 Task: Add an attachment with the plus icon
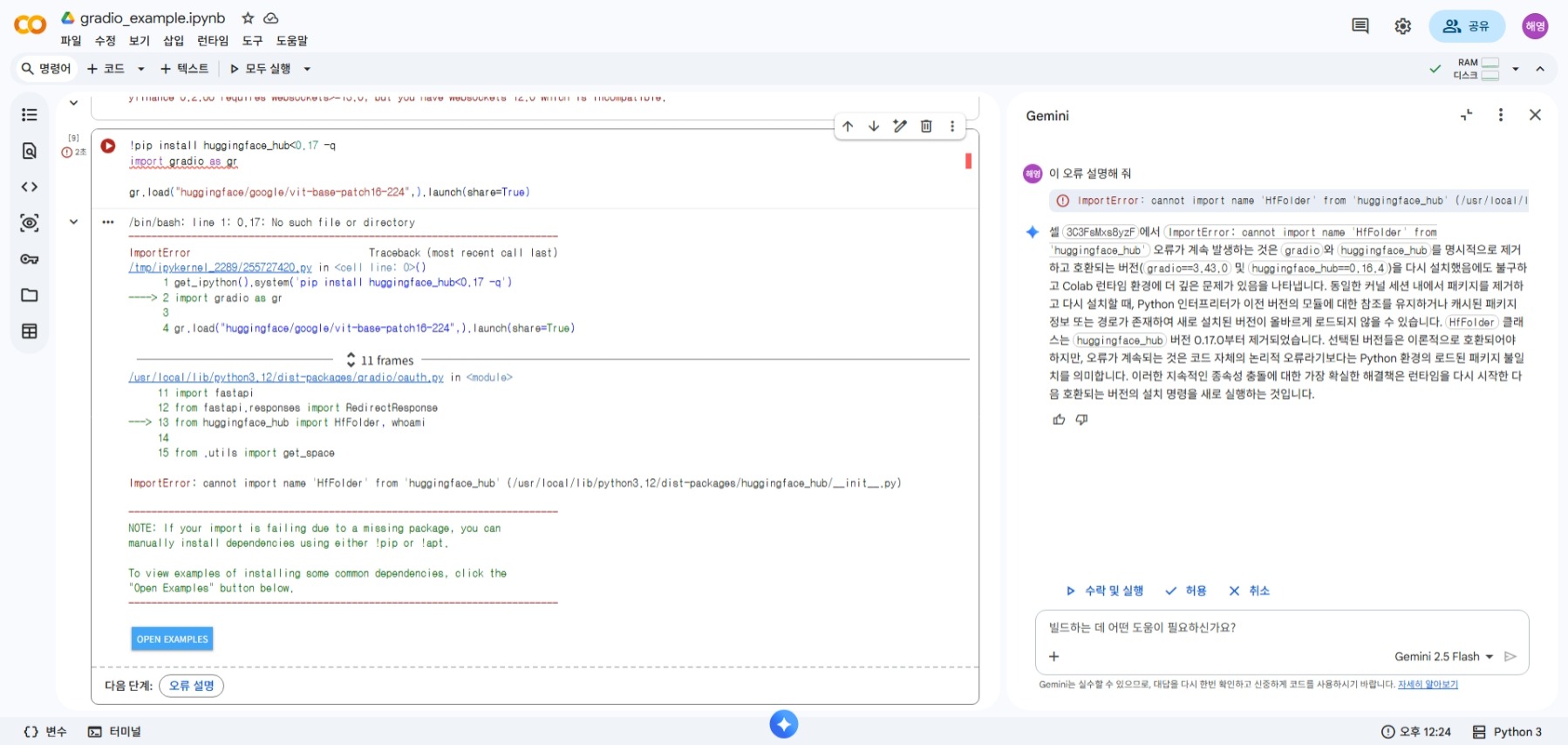1054,657
